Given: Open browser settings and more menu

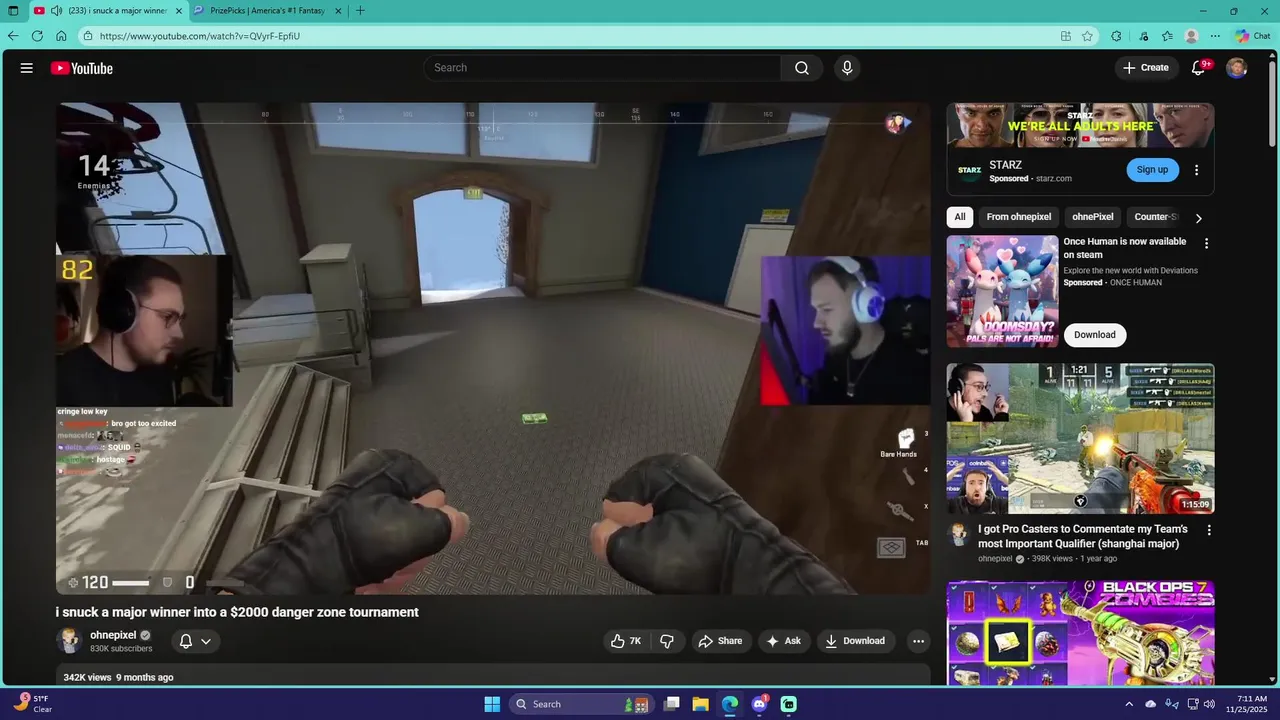Looking at the screenshot, I should [x=1215, y=36].
